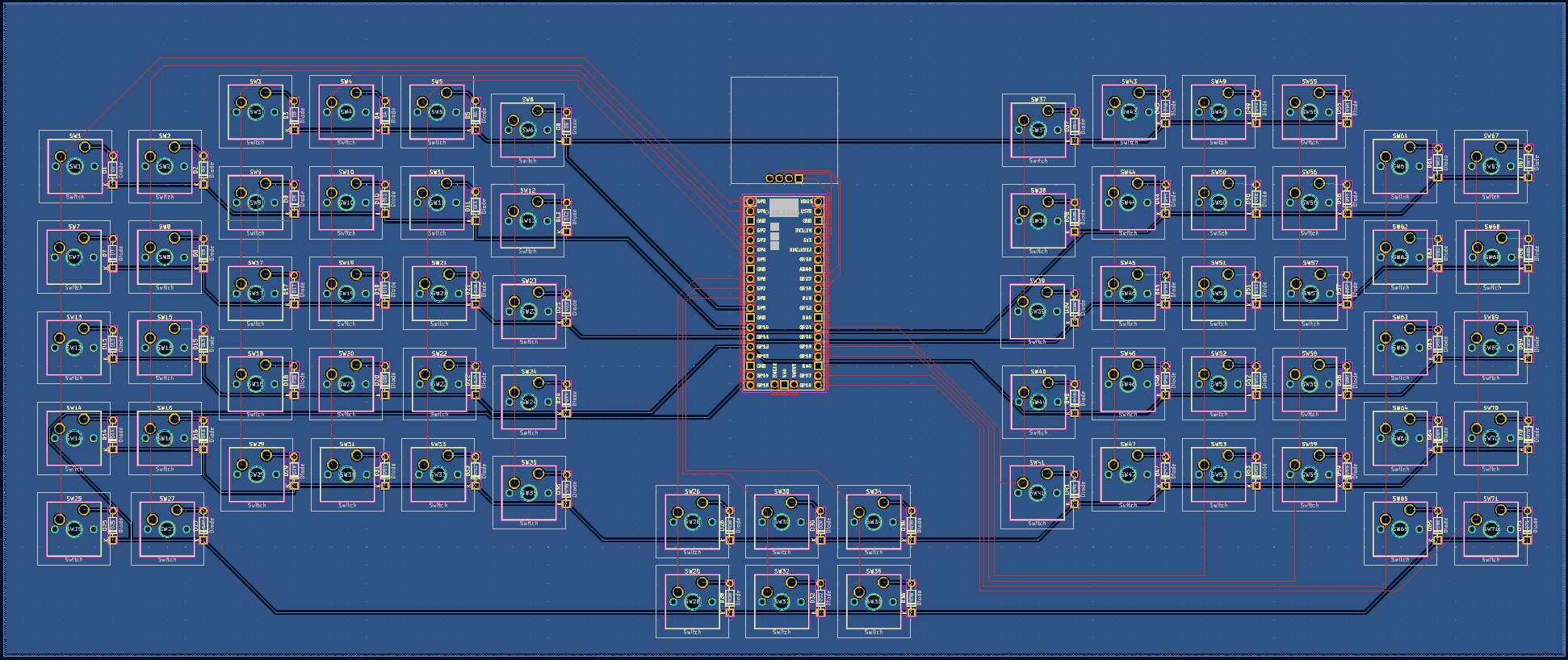Select the SW43 switch footprint
The image size is (1568, 660).
click(x=1129, y=112)
